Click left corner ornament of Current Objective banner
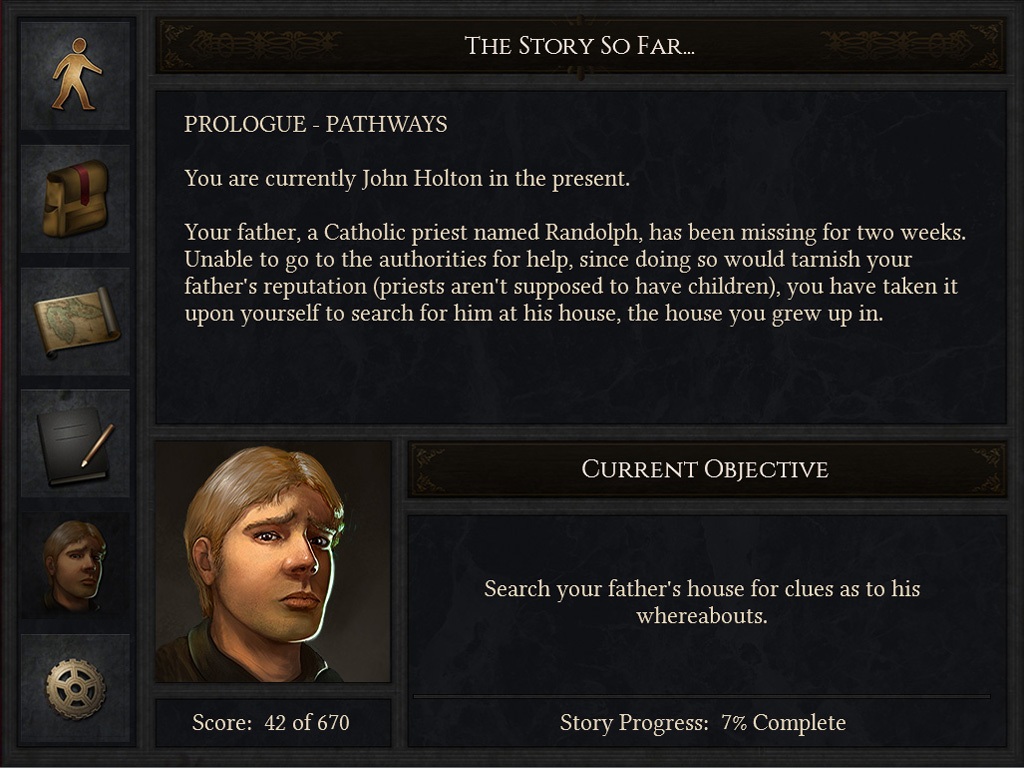The width and height of the screenshot is (1024, 768). pyautogui.click(x=431, y=470)
